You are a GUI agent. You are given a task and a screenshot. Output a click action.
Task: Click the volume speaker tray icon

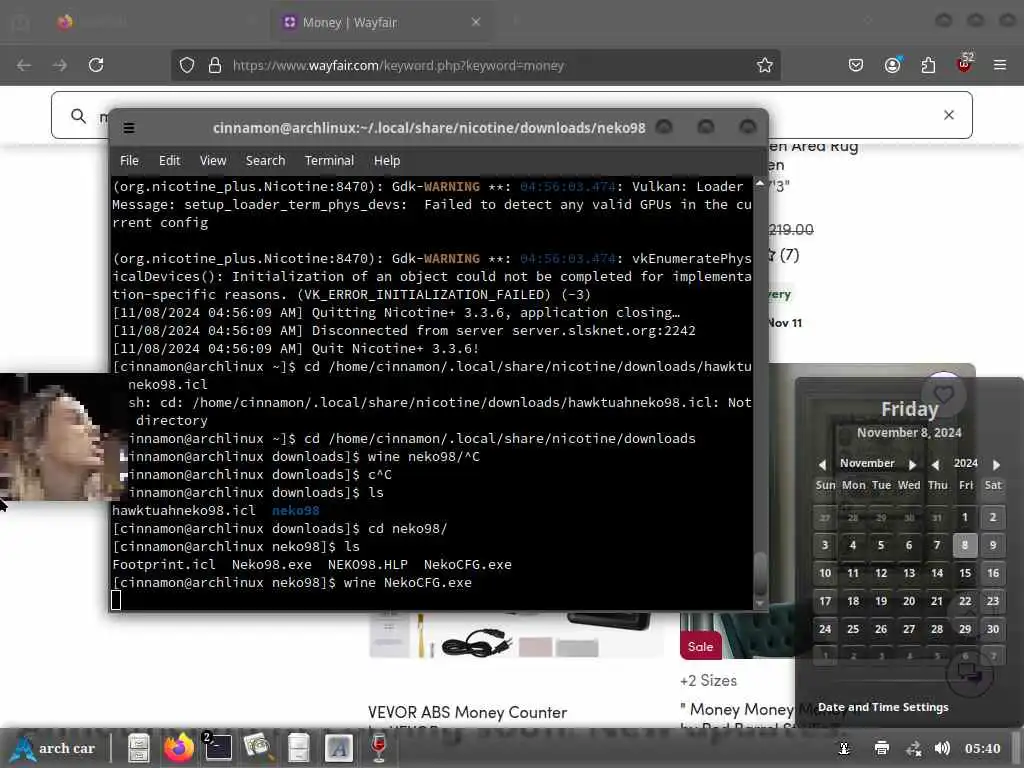[942, 748]
